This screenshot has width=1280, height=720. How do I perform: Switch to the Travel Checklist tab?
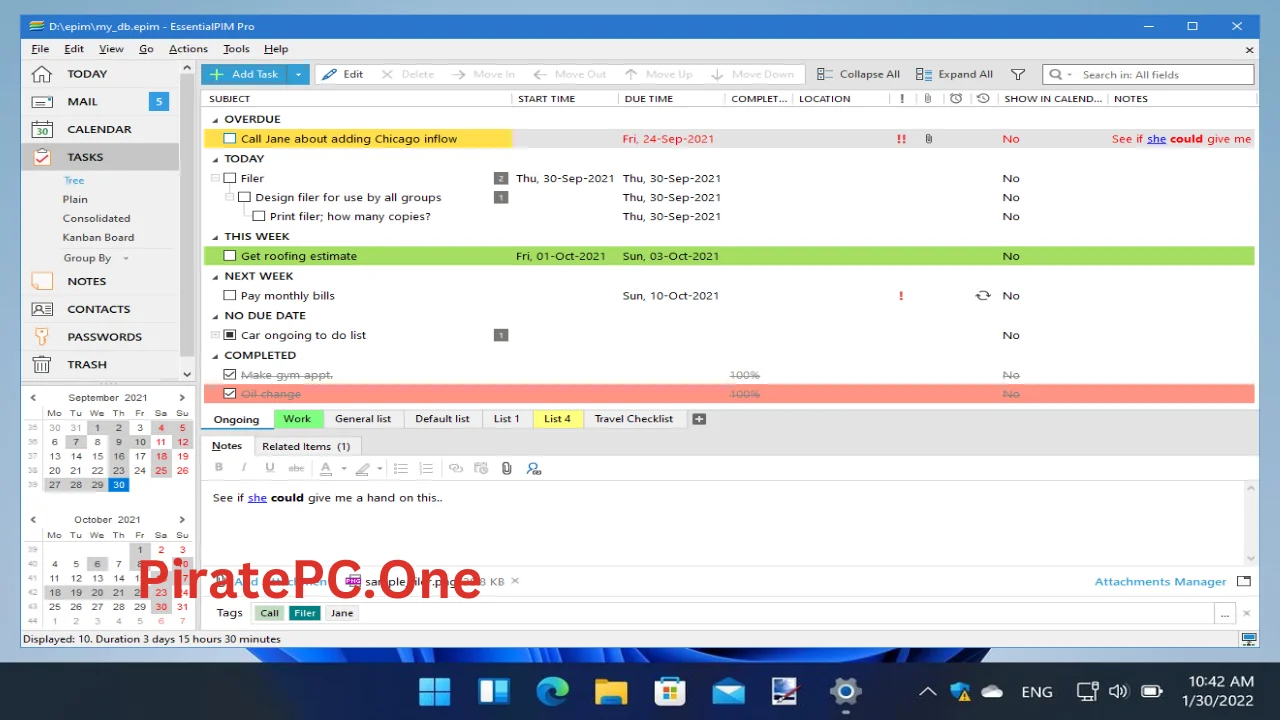(634, 419)
